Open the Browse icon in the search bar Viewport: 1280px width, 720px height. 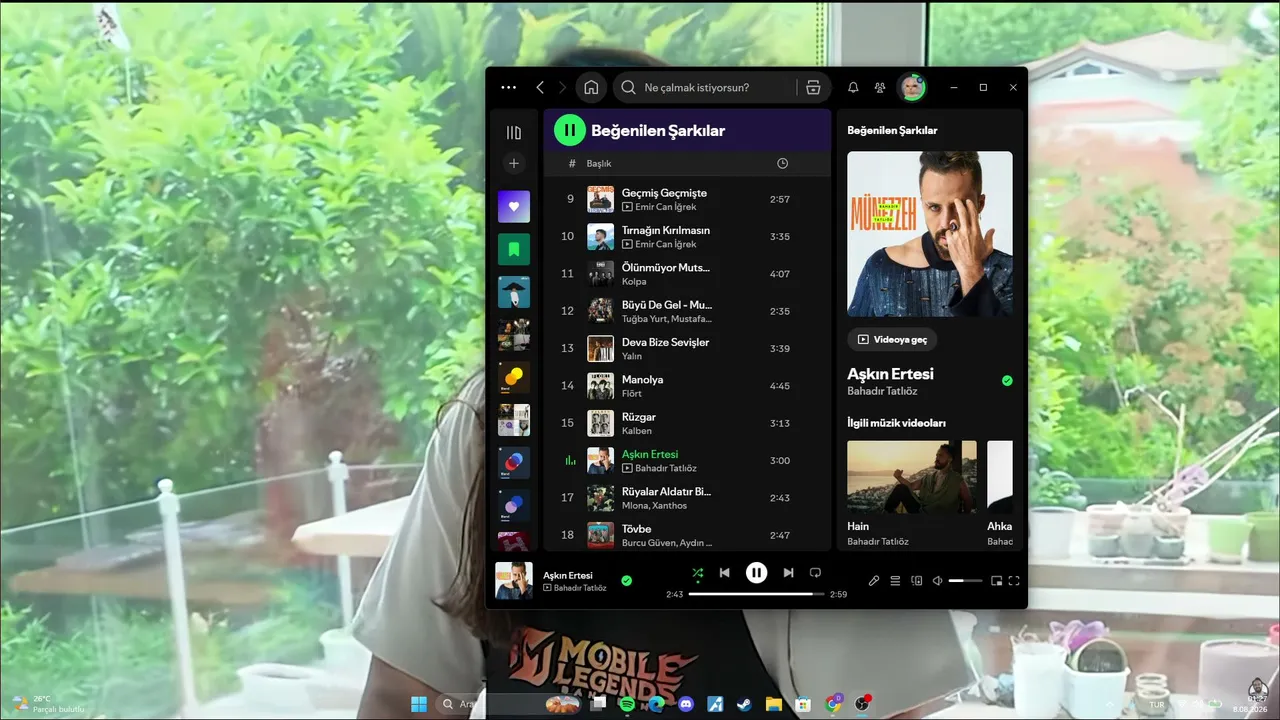pos(813,87)
